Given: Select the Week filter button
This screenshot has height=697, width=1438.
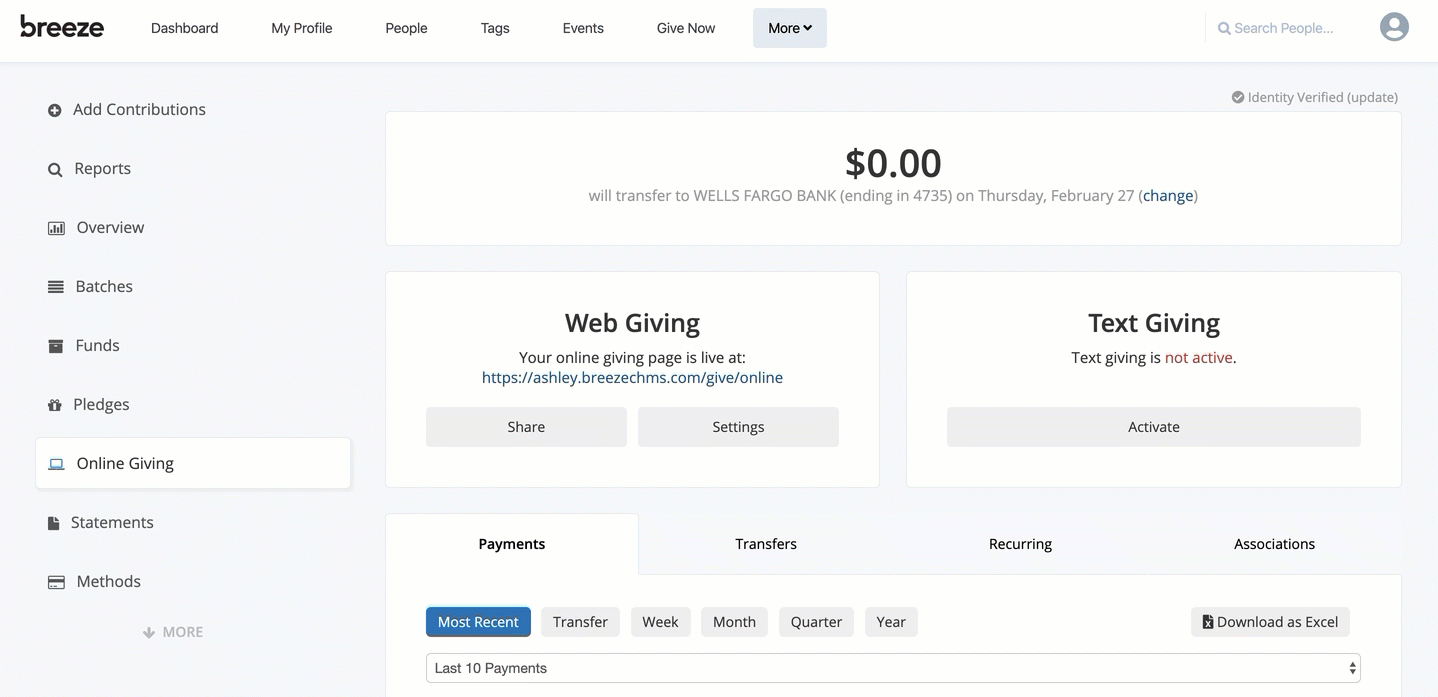Looking at the screenshot, I should tap(660, 622).
